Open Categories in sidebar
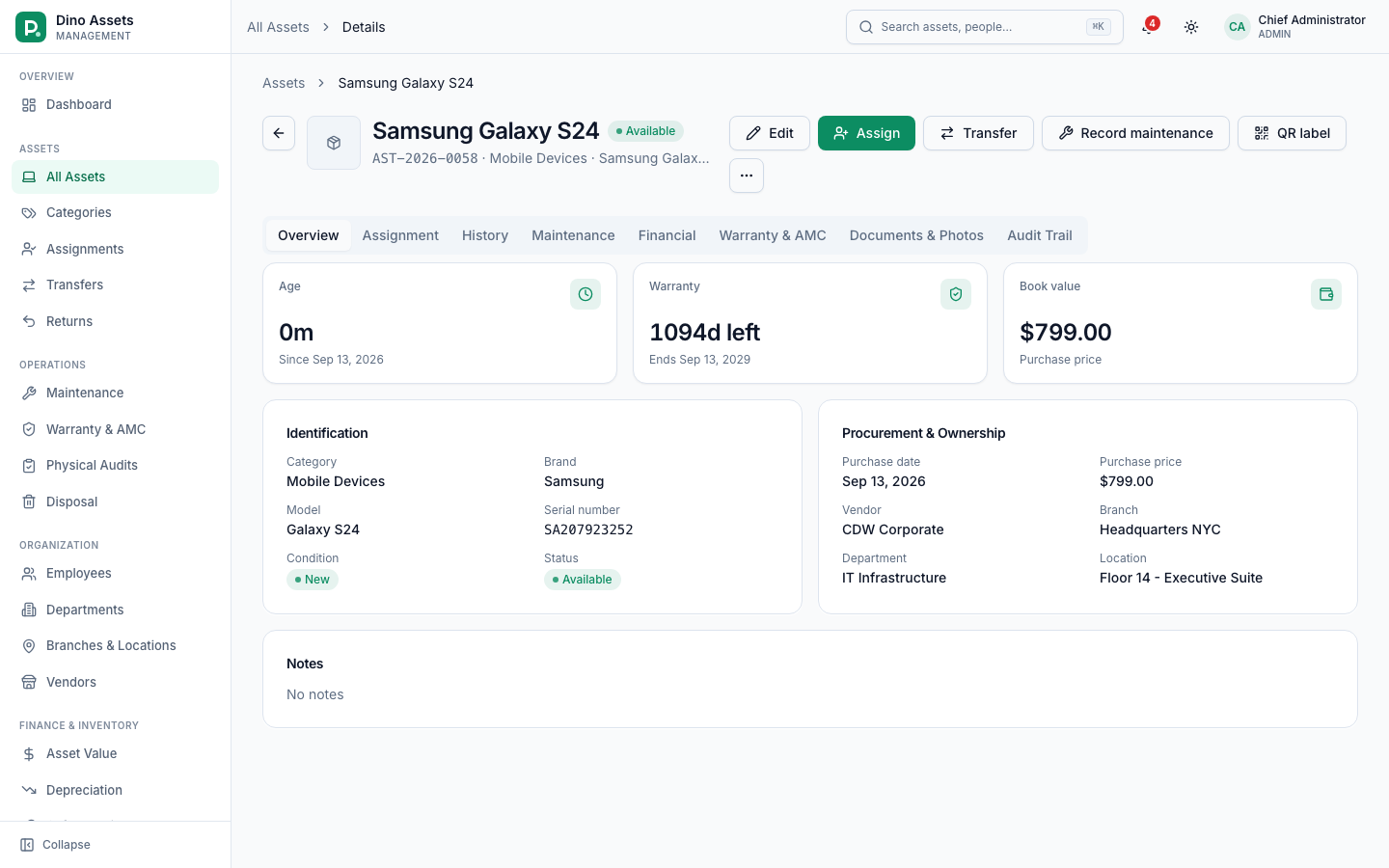The width and height of the screenshot is (1389, 868). pyautogui.click(x=115, y=212)
